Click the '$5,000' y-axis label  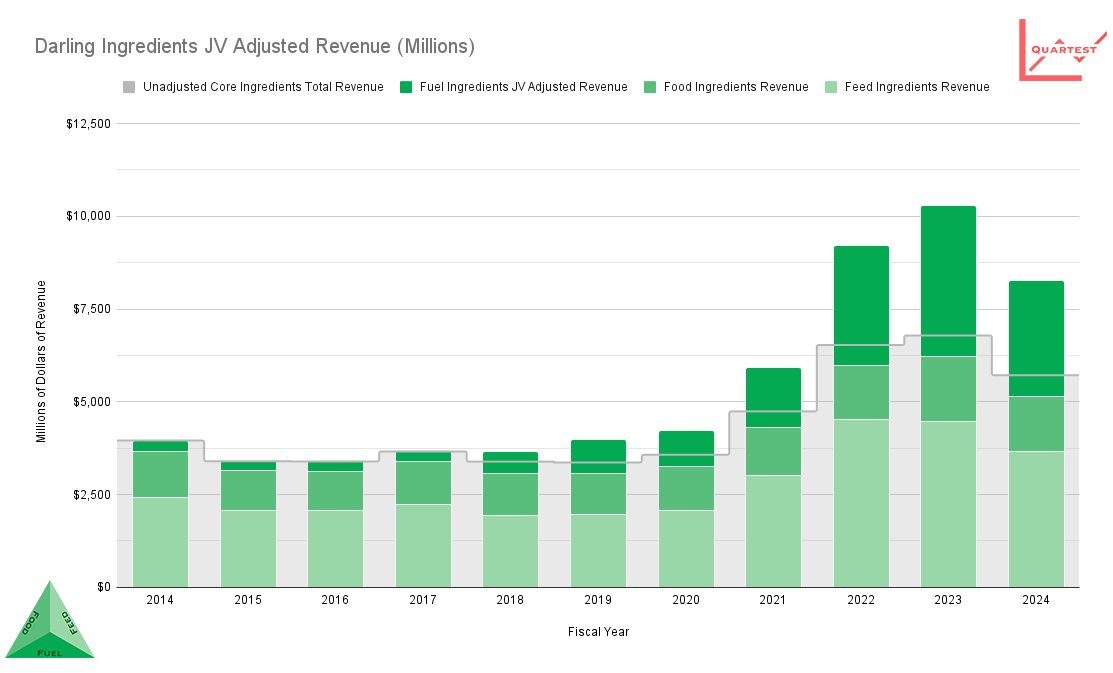point(92,402)
